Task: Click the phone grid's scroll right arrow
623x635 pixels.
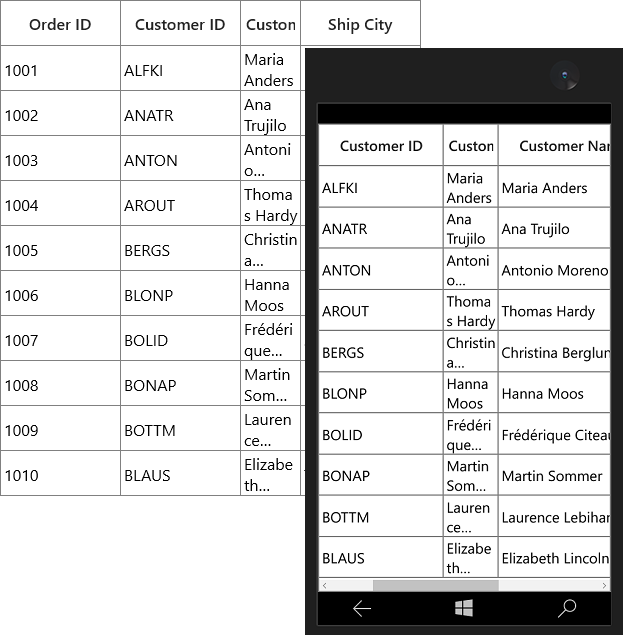Action: click(x=604, y=585)
